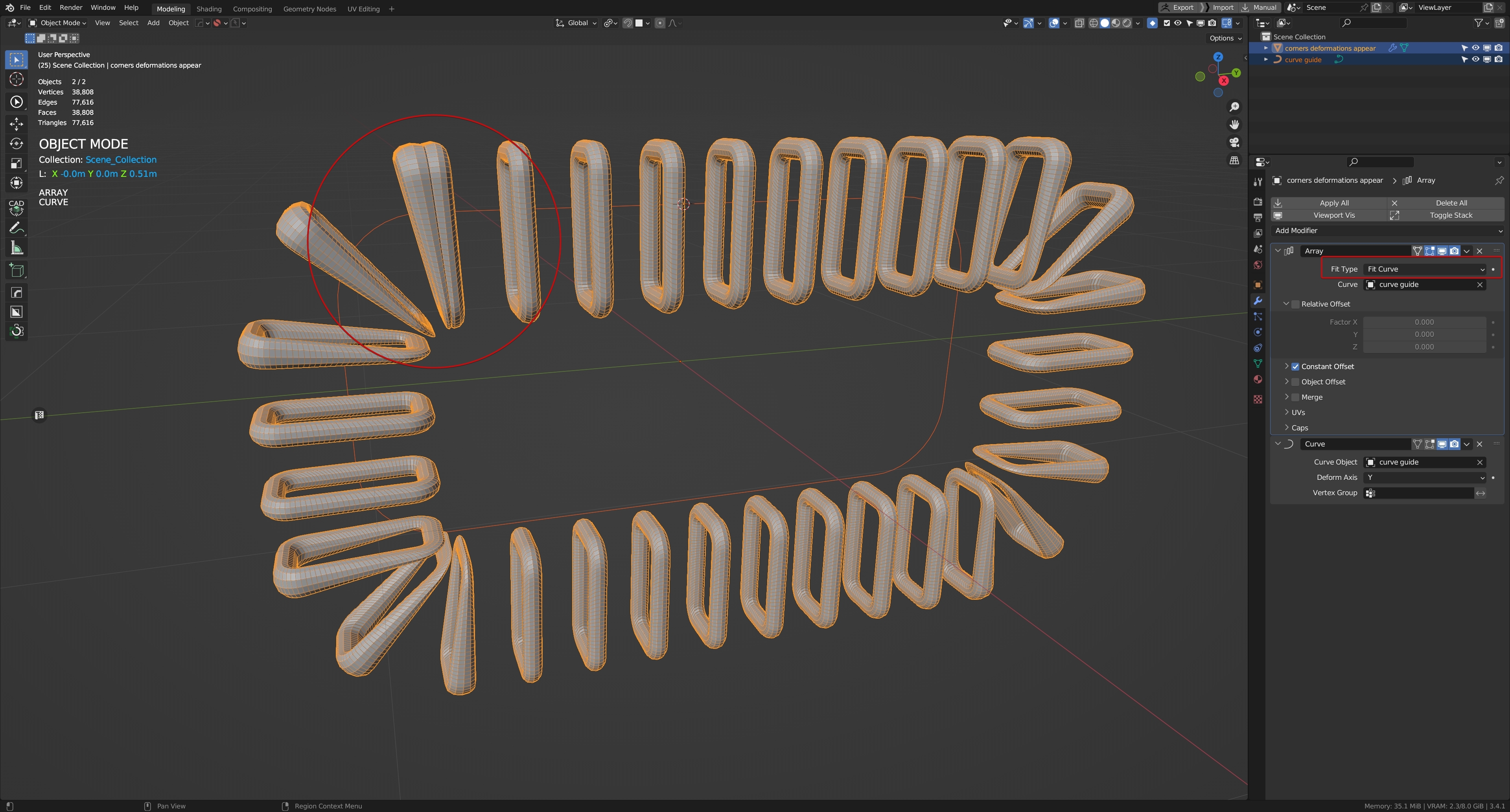Select the Add Cube tool
The width and height of the screenshot is (1510, 812).
[17, 270]
